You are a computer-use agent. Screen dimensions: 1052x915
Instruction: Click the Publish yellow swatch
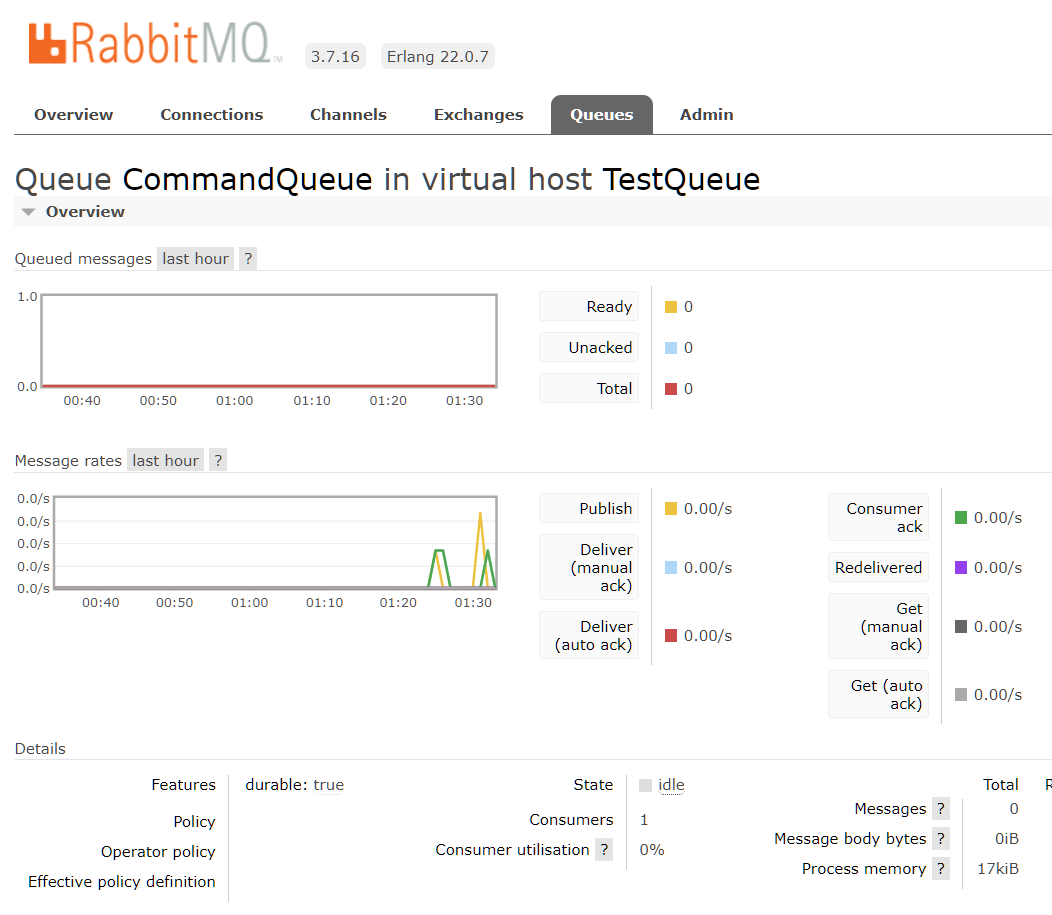coord(671,508)
